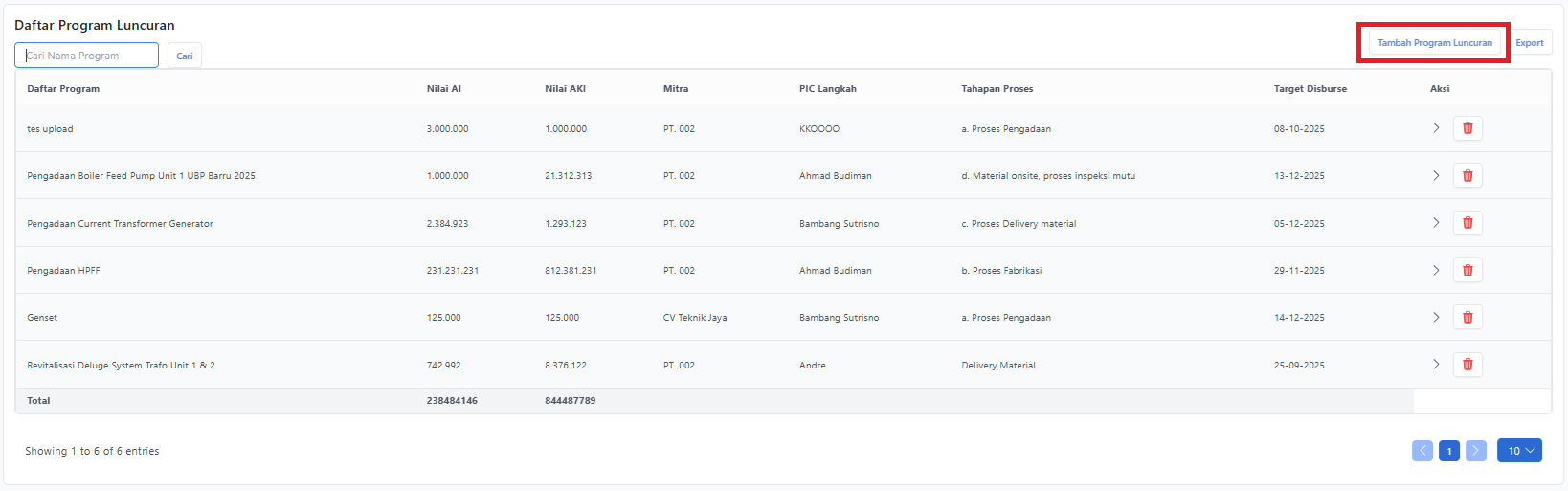Go to the previous page arrow

(1422, 451)
